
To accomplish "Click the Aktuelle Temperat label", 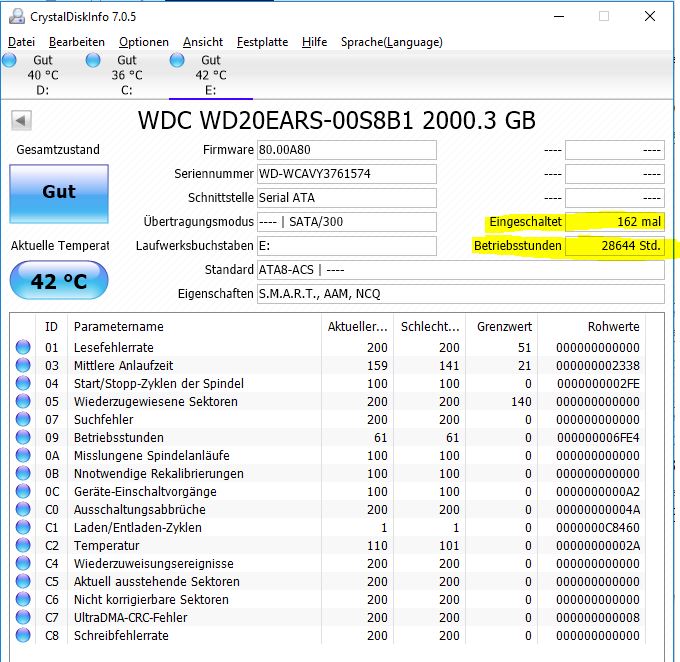I will point(60,246).
